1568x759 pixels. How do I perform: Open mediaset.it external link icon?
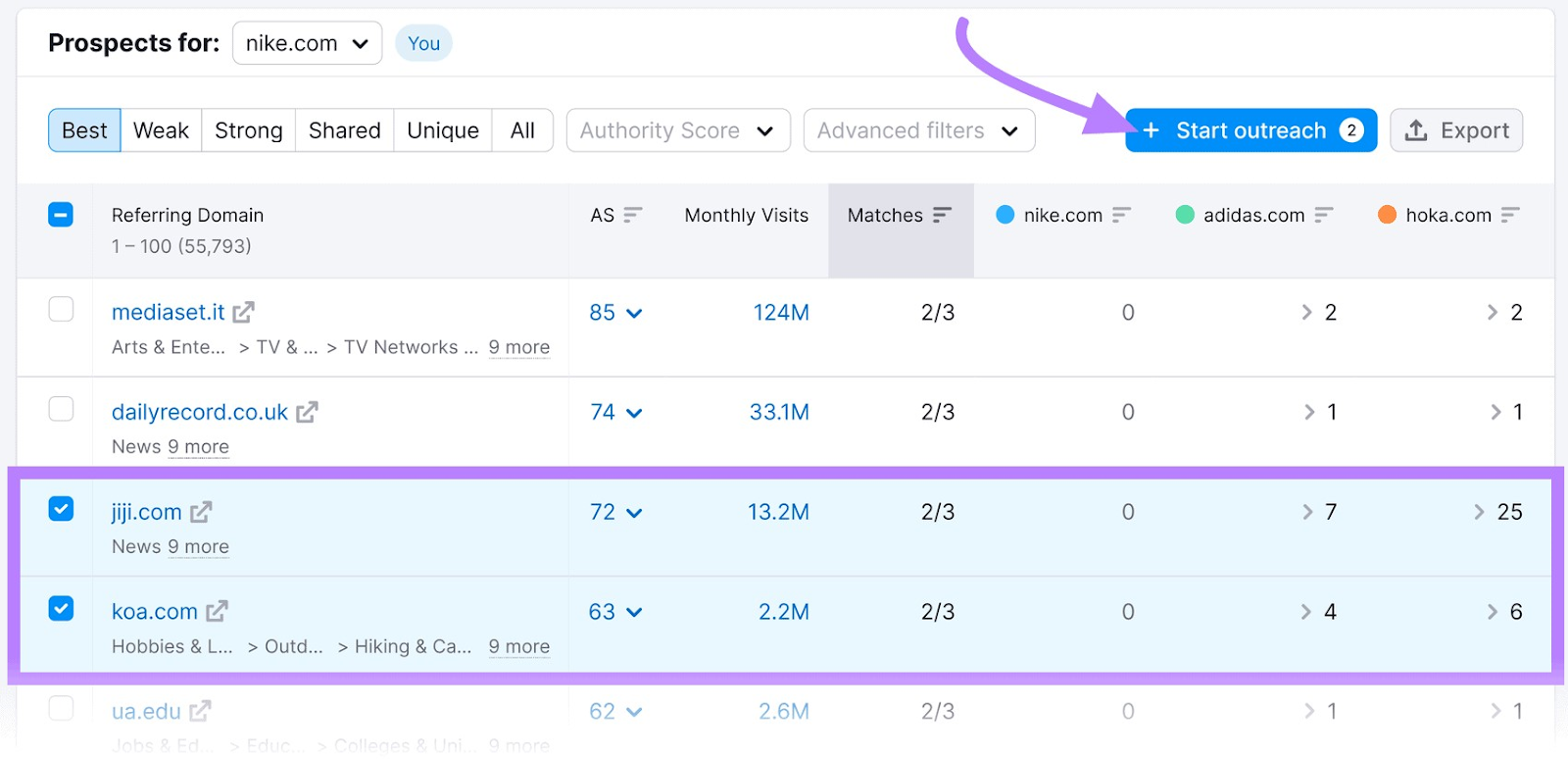(x=243, y=312)
